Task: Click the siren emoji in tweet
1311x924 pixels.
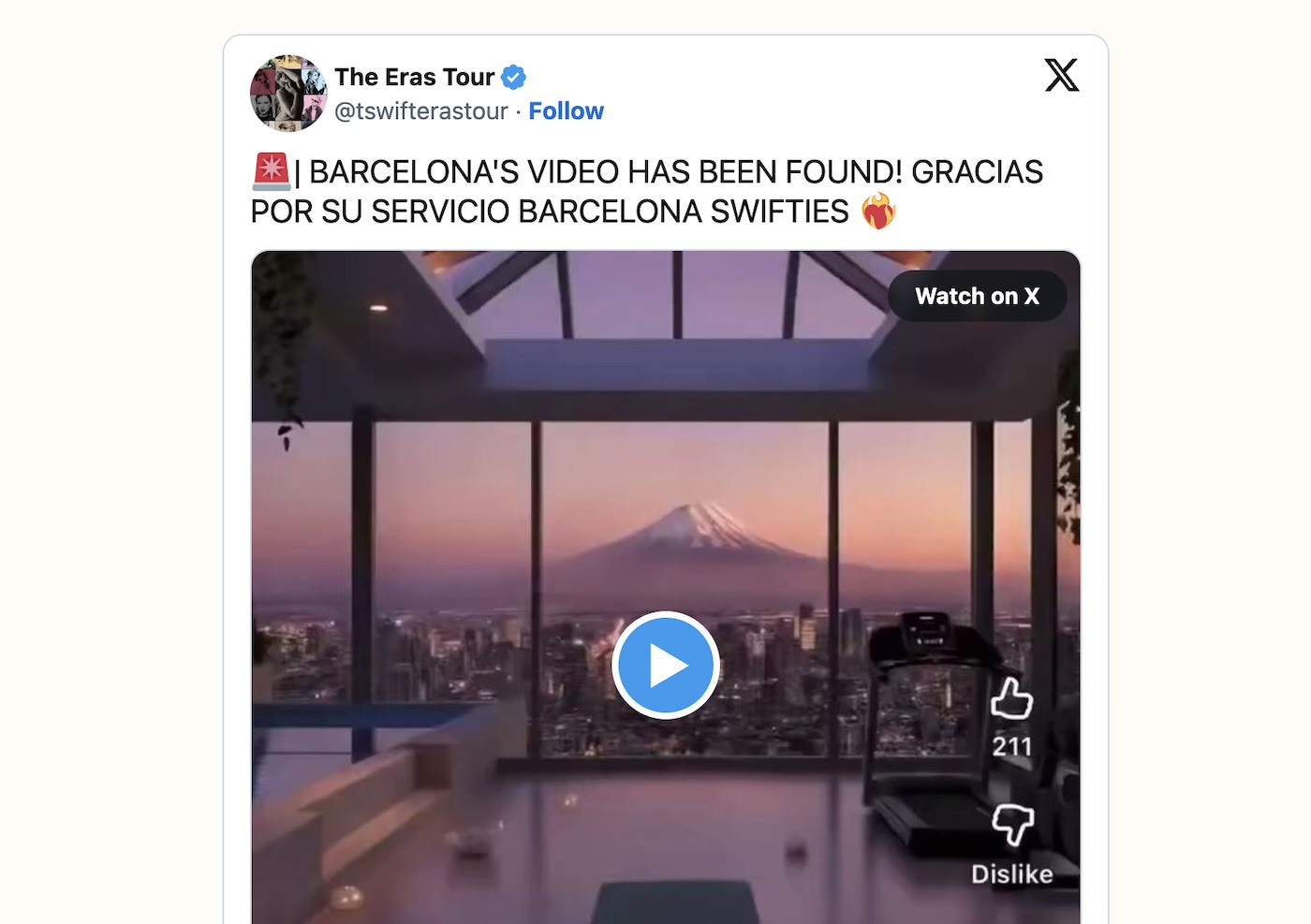Action: point(272,171)
